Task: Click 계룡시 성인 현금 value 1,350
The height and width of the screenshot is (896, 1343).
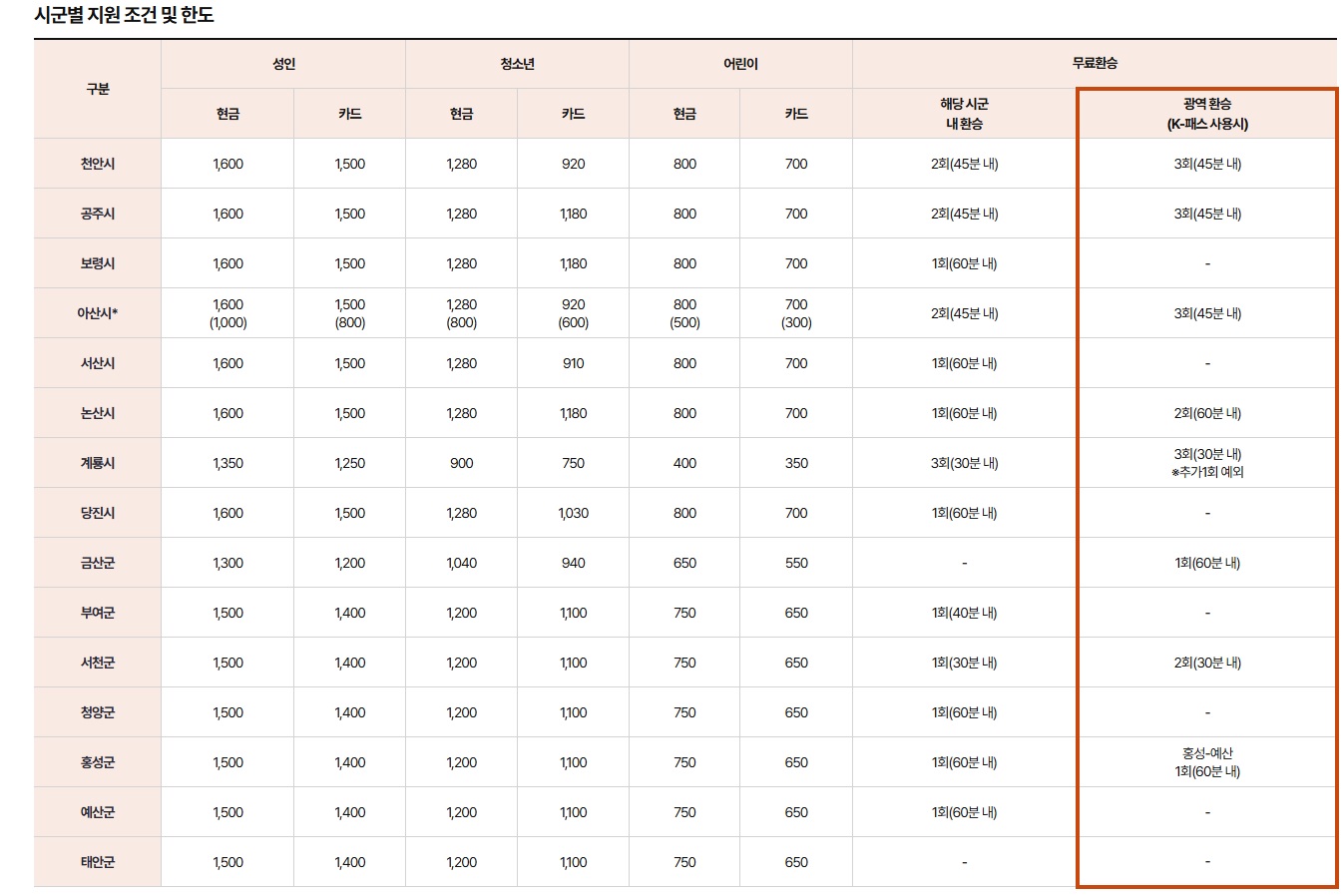Action: (x=227, y=463)
